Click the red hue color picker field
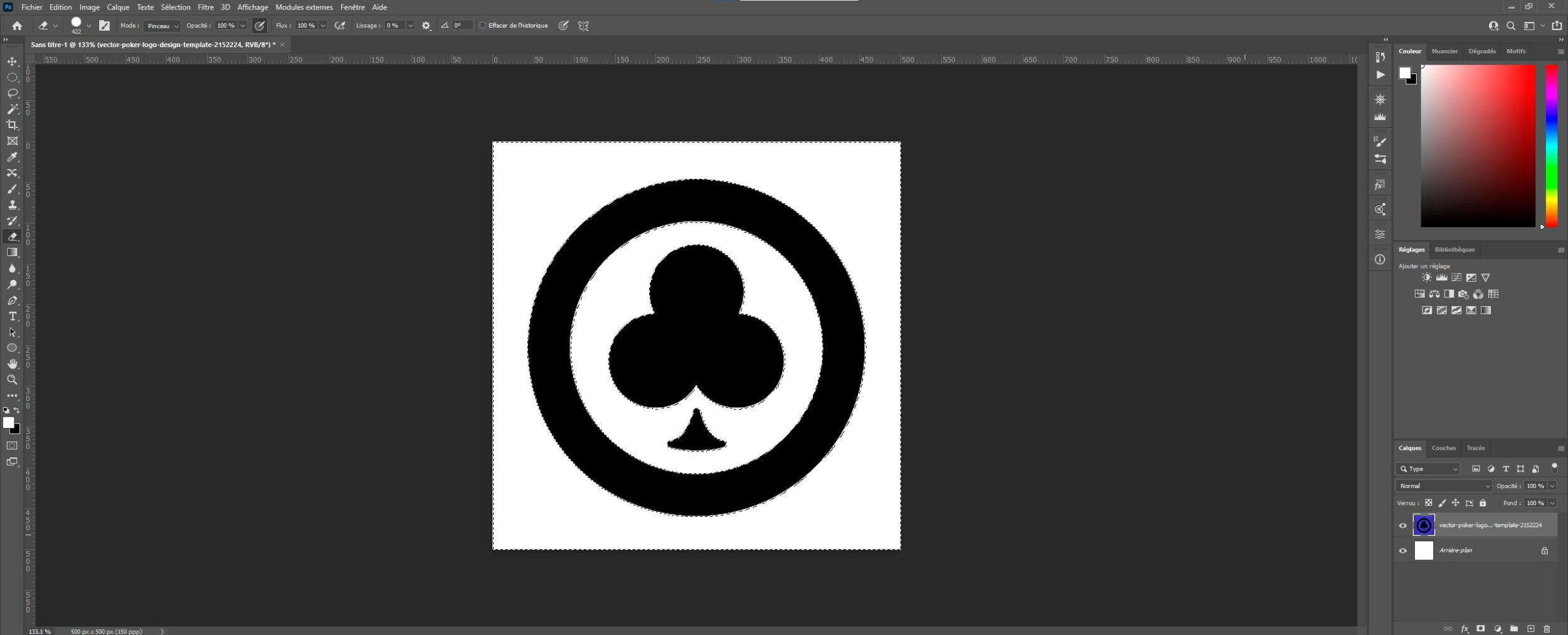Screen dimensions: 1568x635 click(1478, 146)
